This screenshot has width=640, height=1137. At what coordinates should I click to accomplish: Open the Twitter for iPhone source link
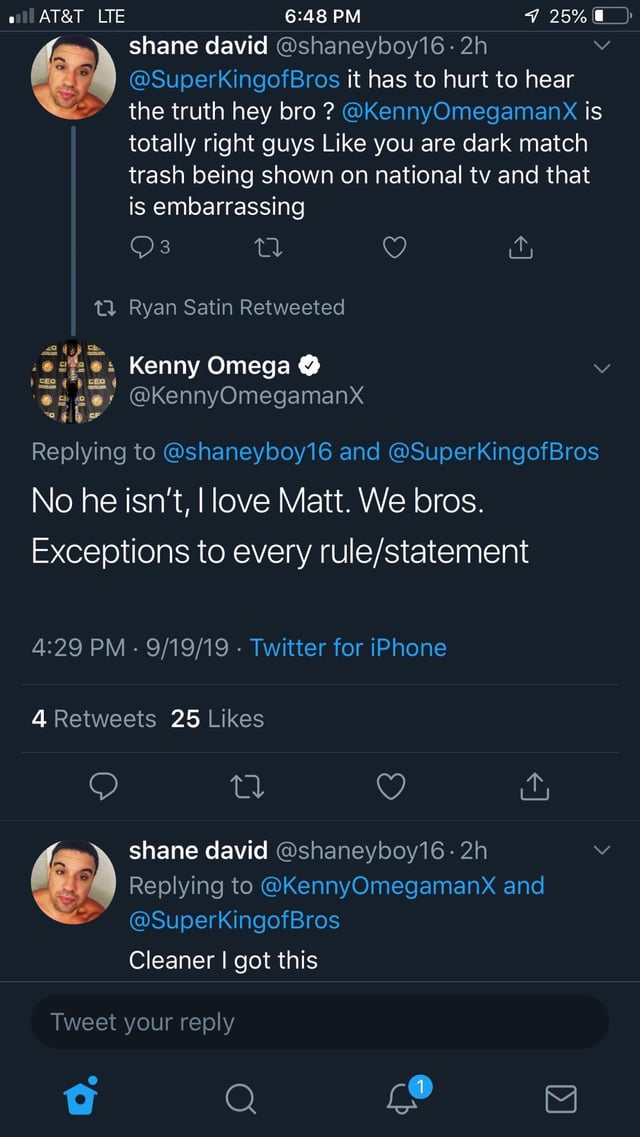click(348, 647)
